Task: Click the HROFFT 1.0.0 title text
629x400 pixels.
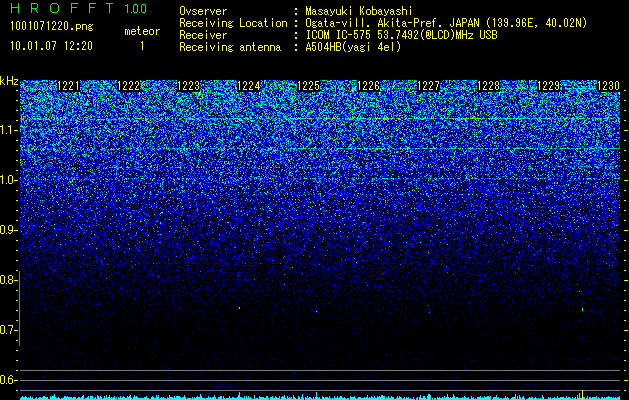Action: coord(78,8)
